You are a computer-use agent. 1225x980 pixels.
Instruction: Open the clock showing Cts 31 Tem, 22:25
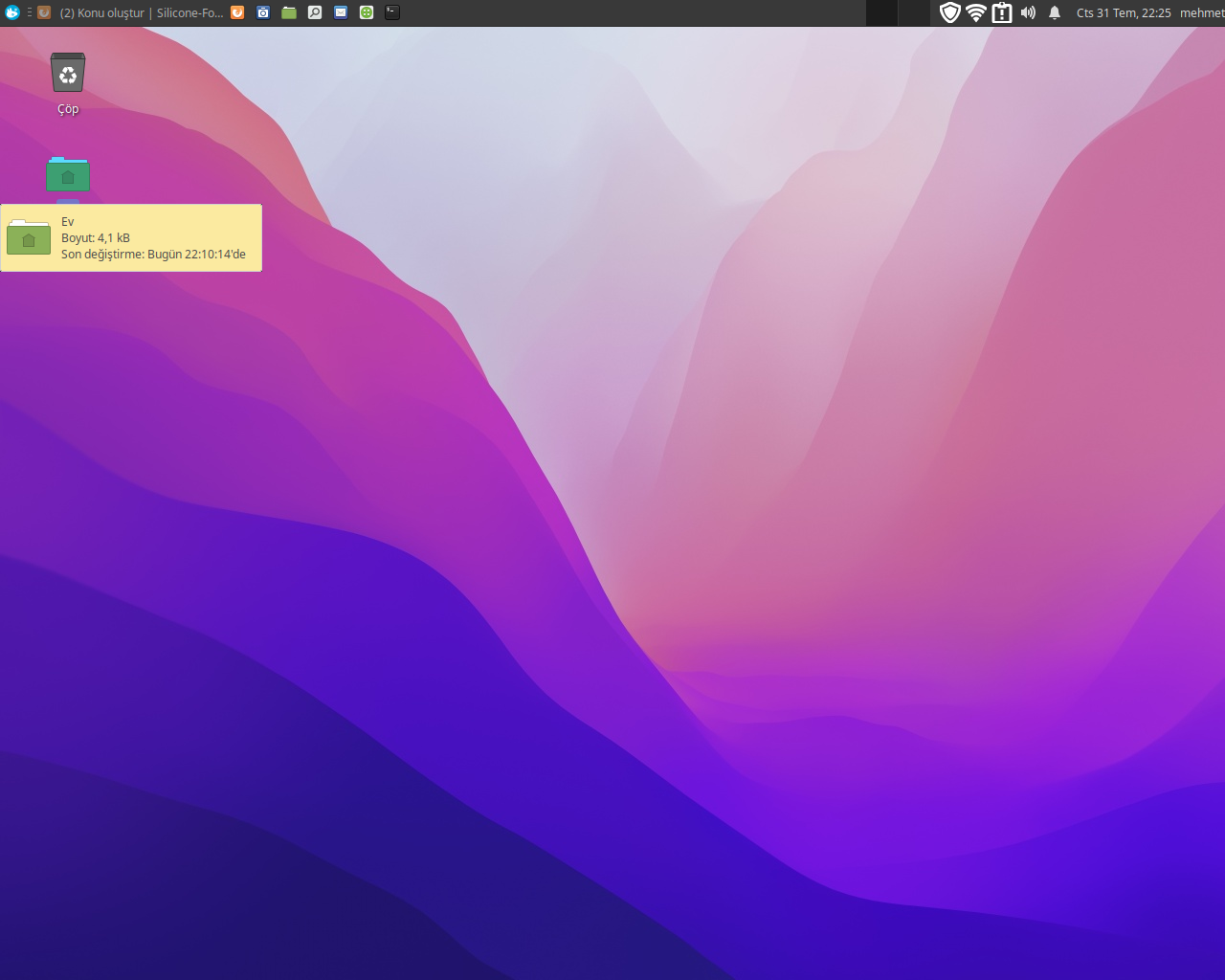1124,12
